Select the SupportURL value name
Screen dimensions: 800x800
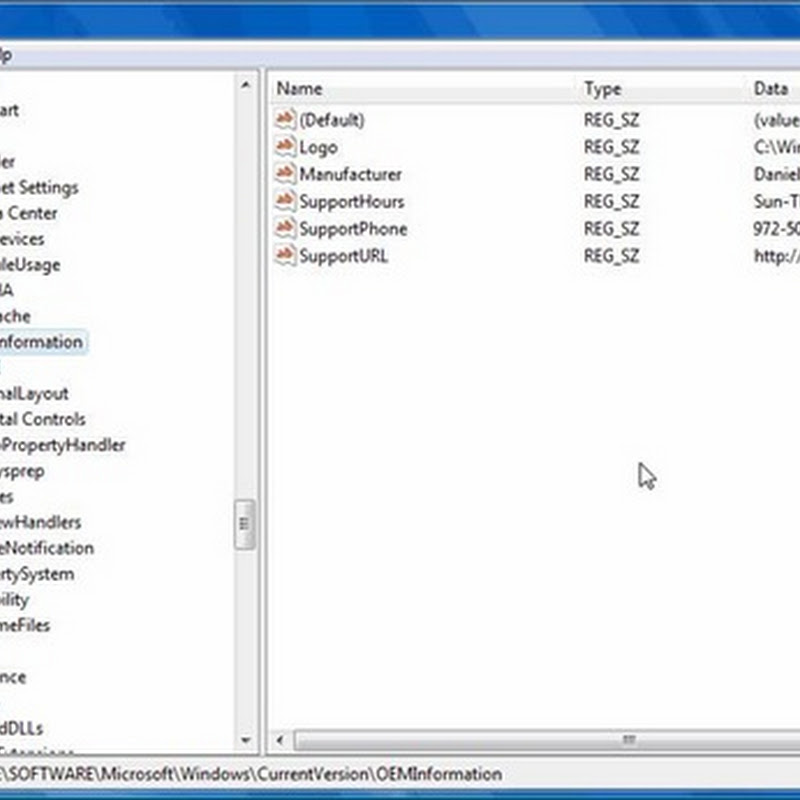click(x=343, y=256)
